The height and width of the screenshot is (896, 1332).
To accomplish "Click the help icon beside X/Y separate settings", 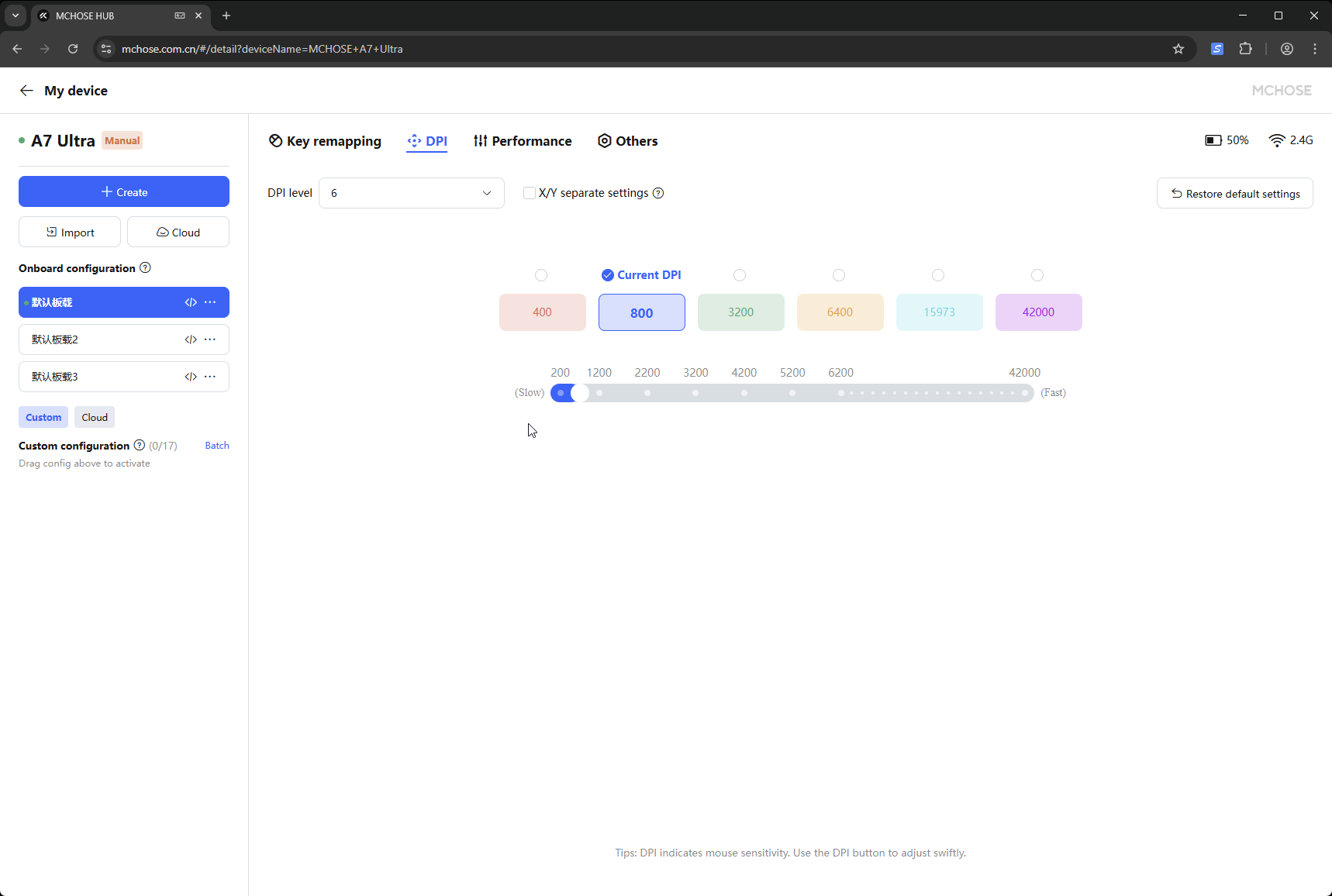I will coord(658,193).
